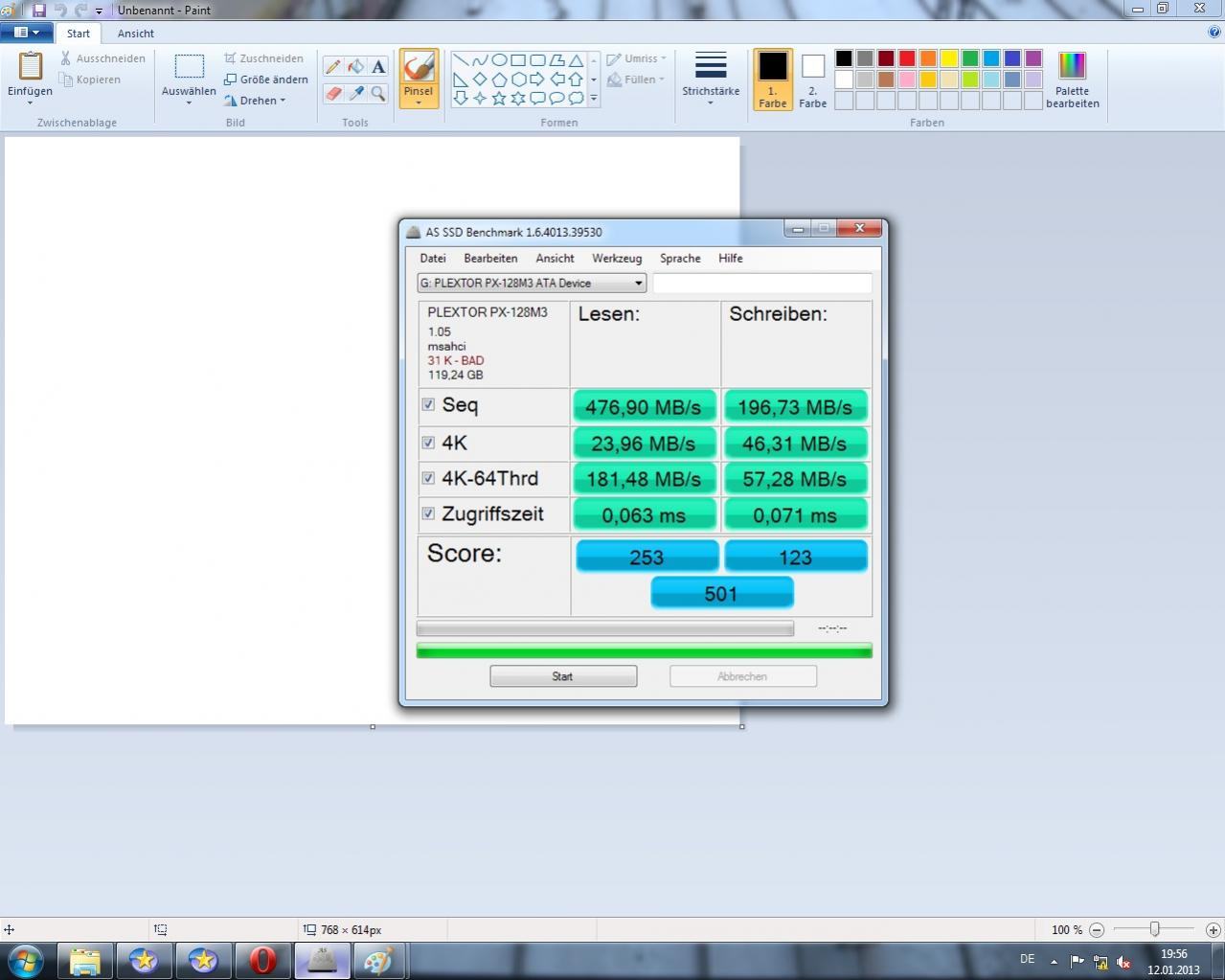Pick the yellow color swatch
Screen dimensions: 1225x980
coord(949,58)
